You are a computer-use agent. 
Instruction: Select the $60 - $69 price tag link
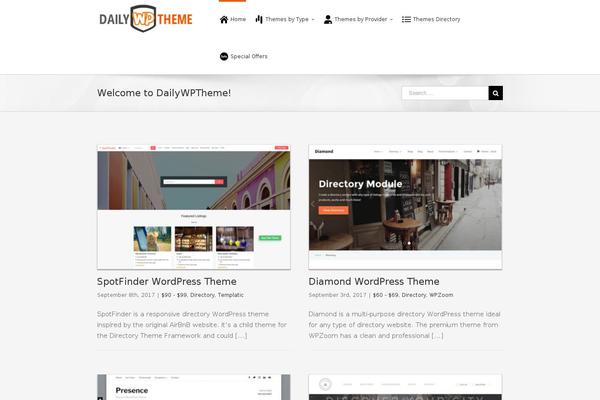[x=386, y=295]
